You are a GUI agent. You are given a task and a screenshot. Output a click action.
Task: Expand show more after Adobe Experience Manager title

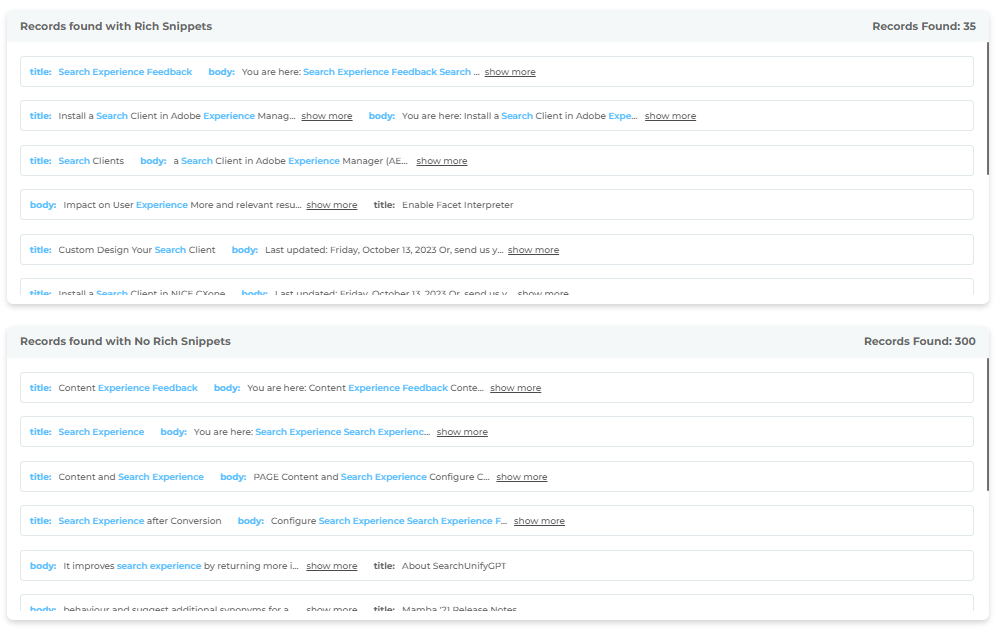click(x=327, y=116)
